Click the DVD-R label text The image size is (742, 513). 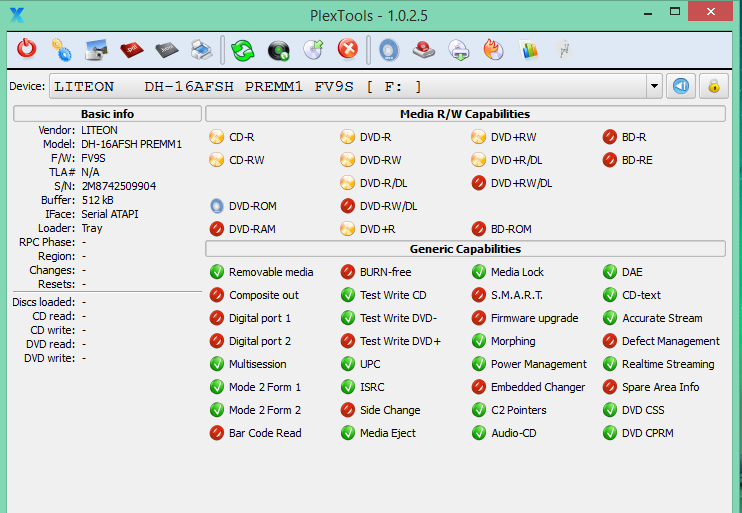(376, 137)
